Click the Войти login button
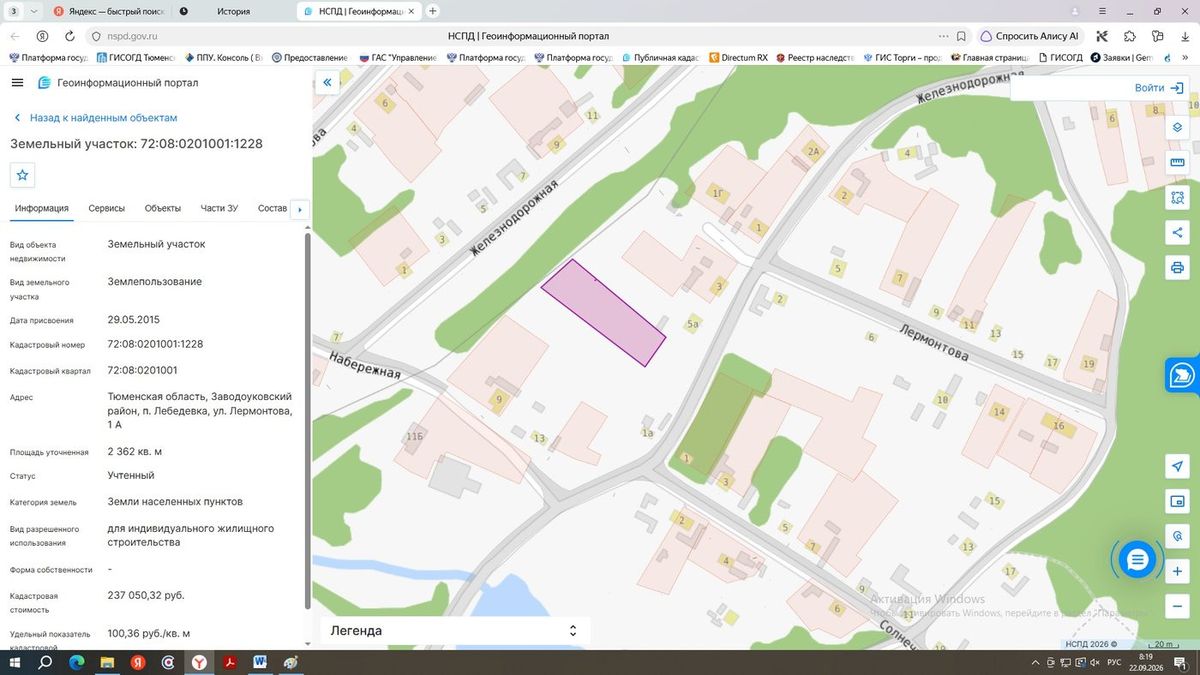1200x675 pixels. tap(1159, 88)
